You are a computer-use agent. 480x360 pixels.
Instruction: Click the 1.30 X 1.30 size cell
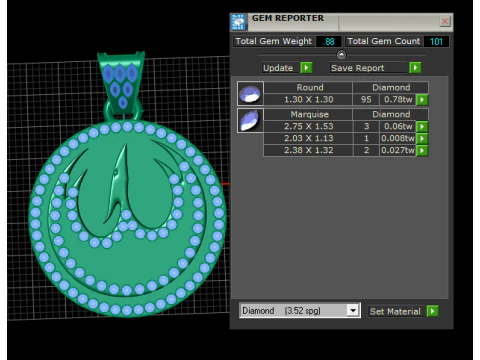(309, 99)
